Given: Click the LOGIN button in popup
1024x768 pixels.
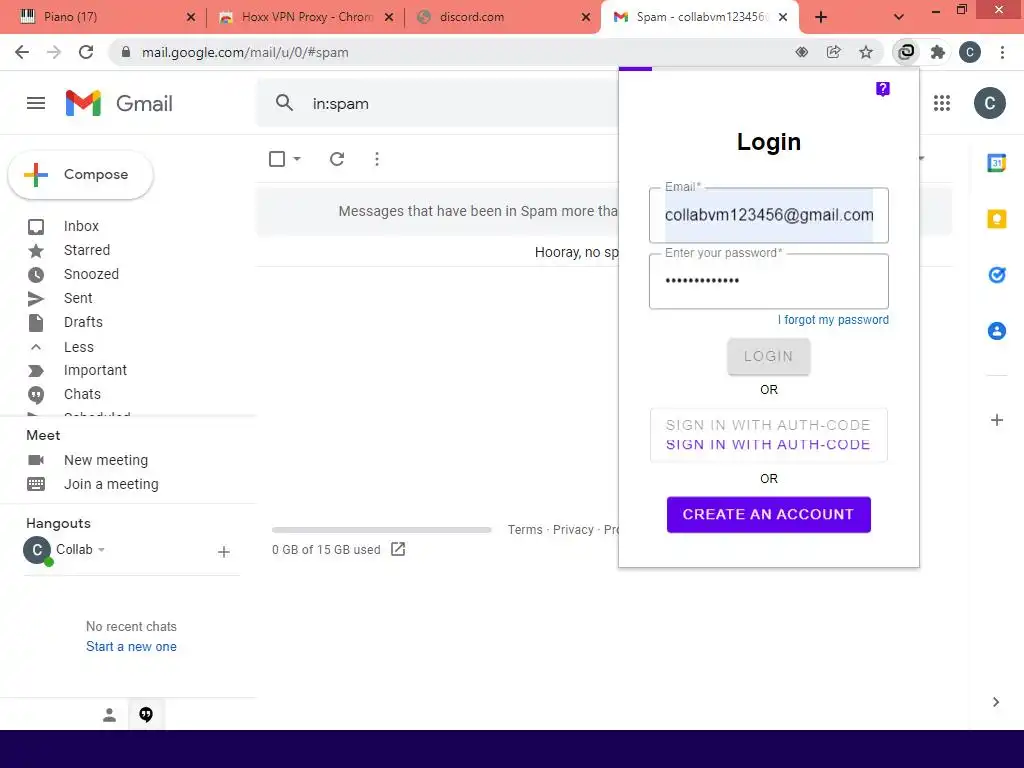Looking at the screenshot, I should point(769,357).
